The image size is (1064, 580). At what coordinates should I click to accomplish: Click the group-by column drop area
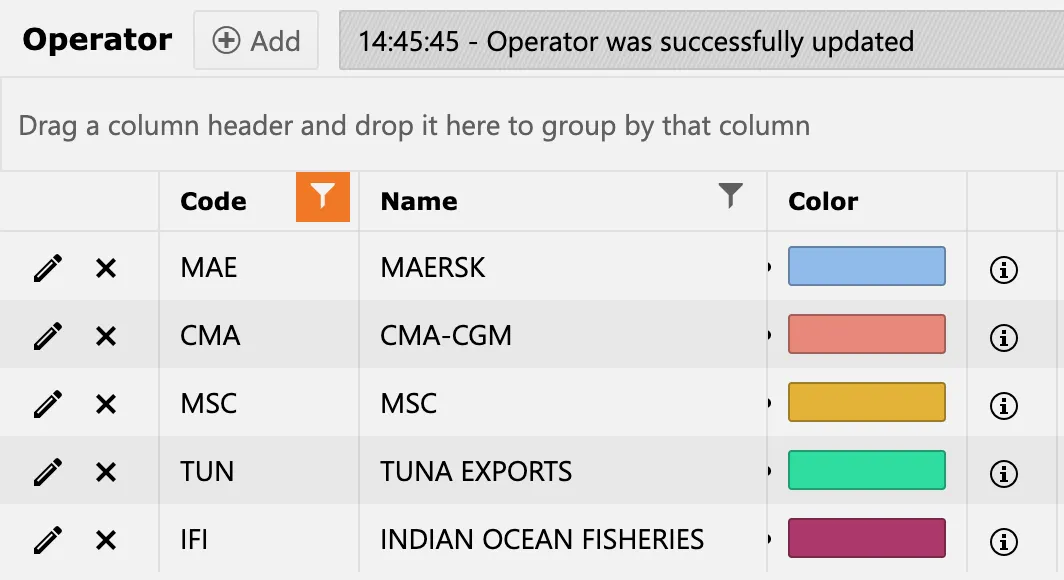point(532,125)
